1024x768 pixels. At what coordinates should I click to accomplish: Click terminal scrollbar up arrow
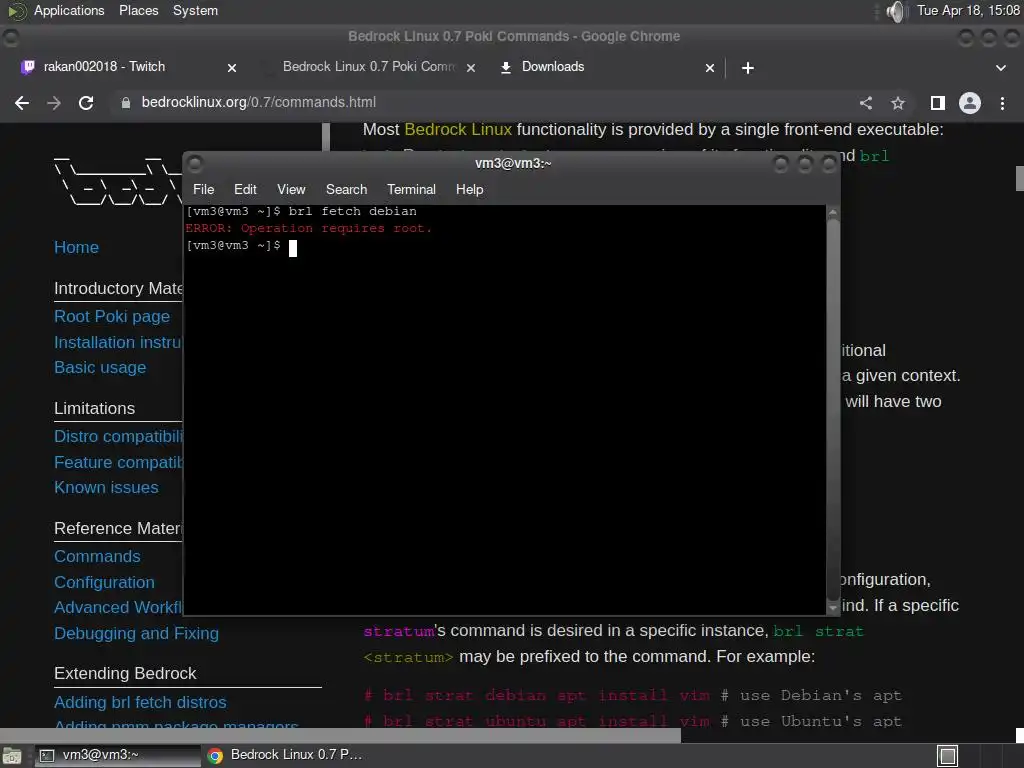click(x=833, y=213)
